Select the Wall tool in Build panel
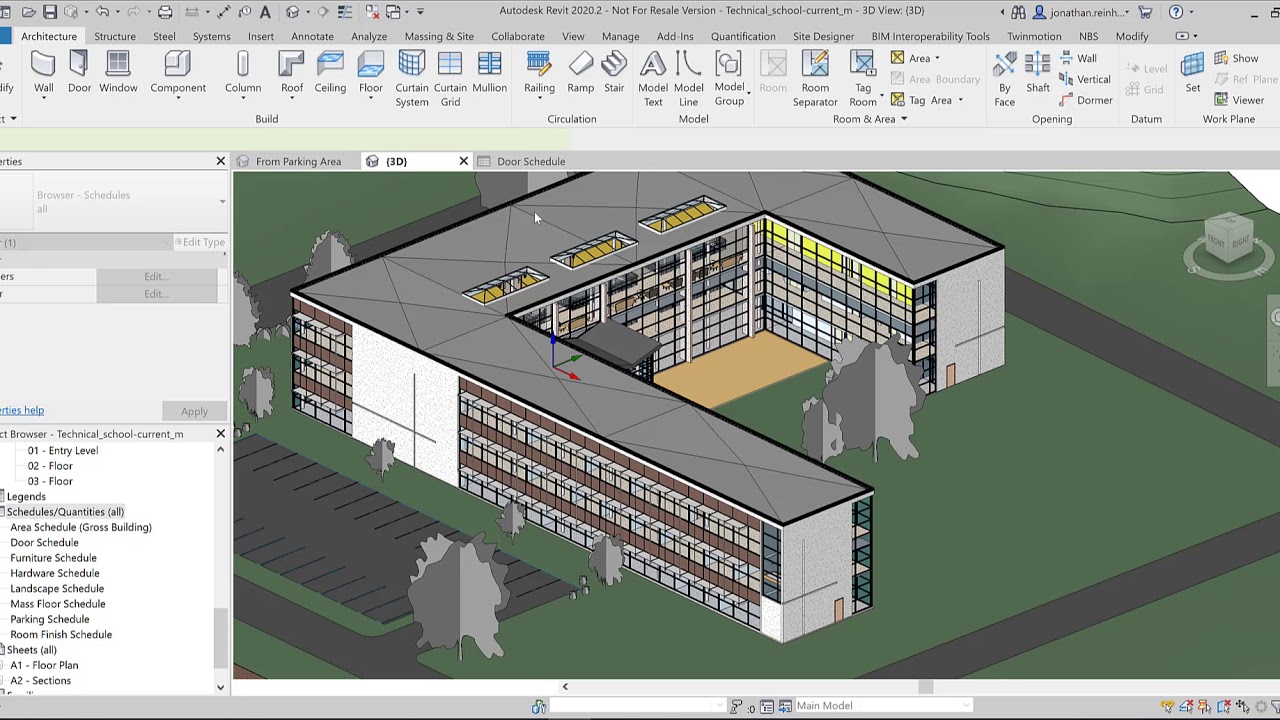Screen dimensions: 1280x720 (43, 73)
